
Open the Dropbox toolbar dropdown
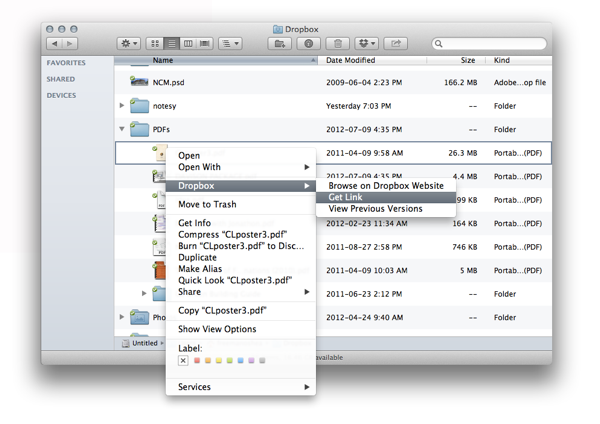[x=367, y=44]
